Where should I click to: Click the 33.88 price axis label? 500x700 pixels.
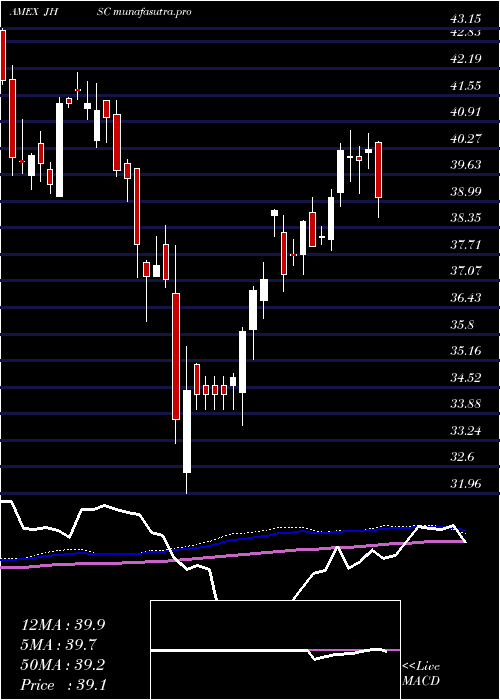(466, 404)
